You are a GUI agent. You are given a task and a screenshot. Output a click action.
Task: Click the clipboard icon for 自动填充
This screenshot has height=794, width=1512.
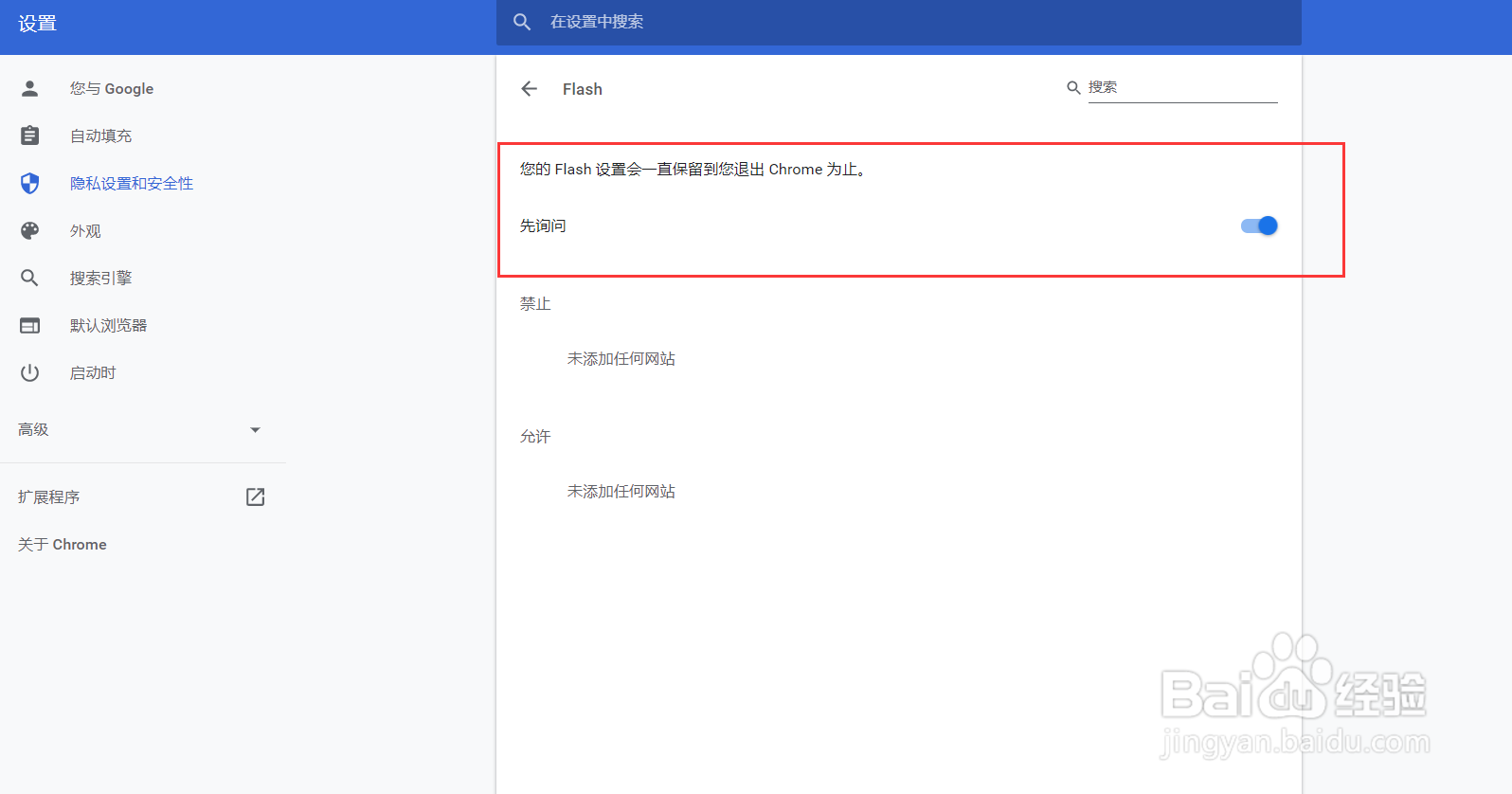(x=30, y=135)
